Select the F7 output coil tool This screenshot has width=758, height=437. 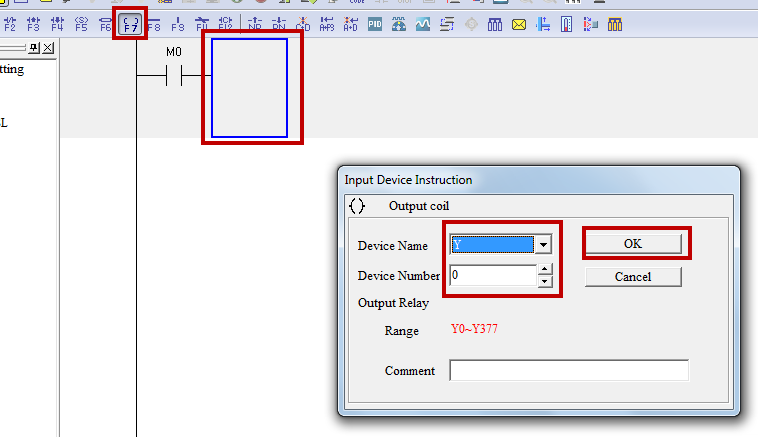coord(130,24)
